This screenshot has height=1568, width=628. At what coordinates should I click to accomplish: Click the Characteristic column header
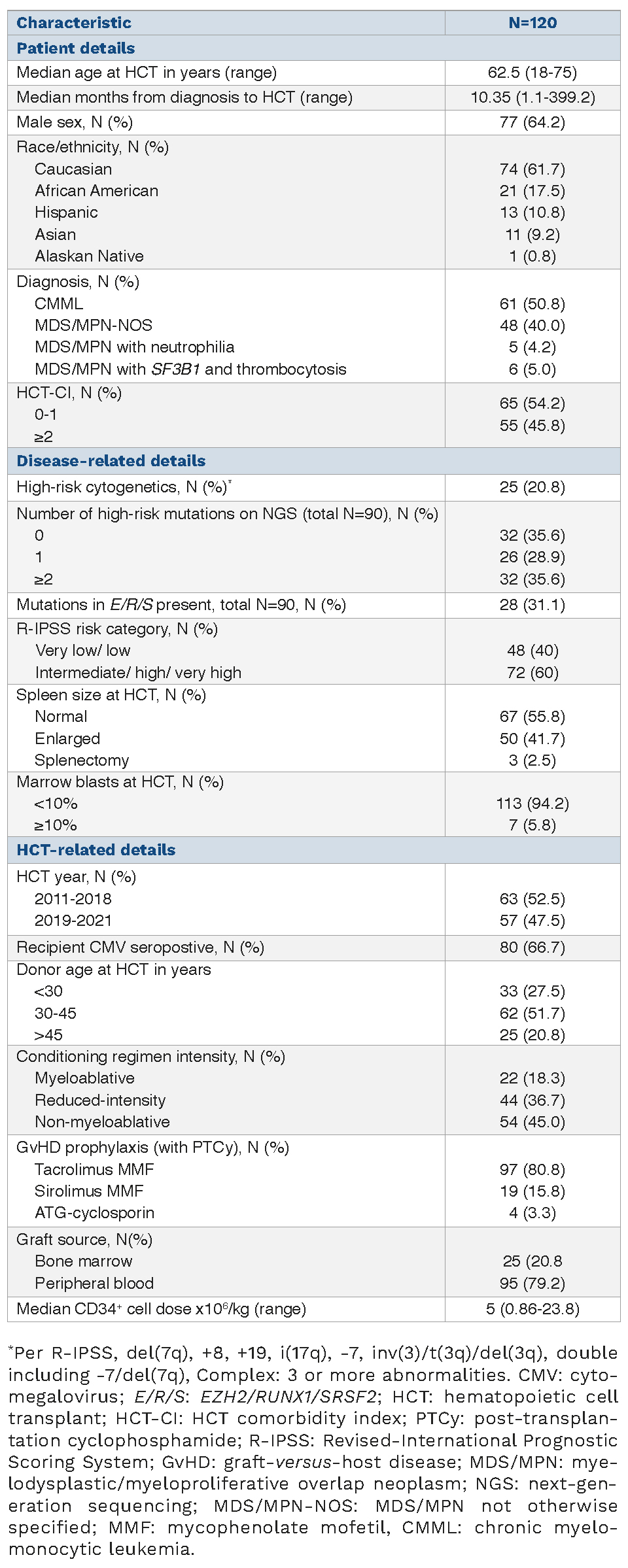pos(74,23)
